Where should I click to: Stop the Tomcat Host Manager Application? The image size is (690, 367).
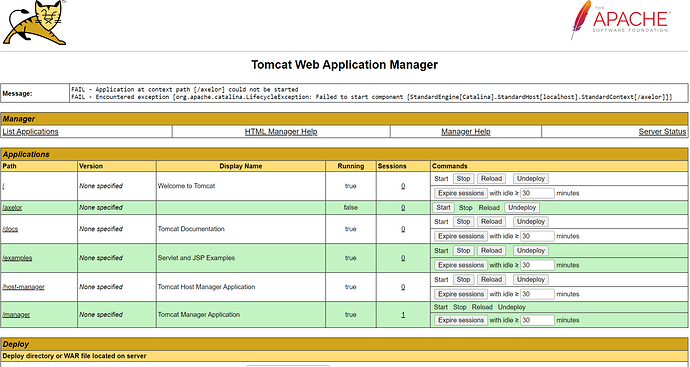click(x=463, y=280)
